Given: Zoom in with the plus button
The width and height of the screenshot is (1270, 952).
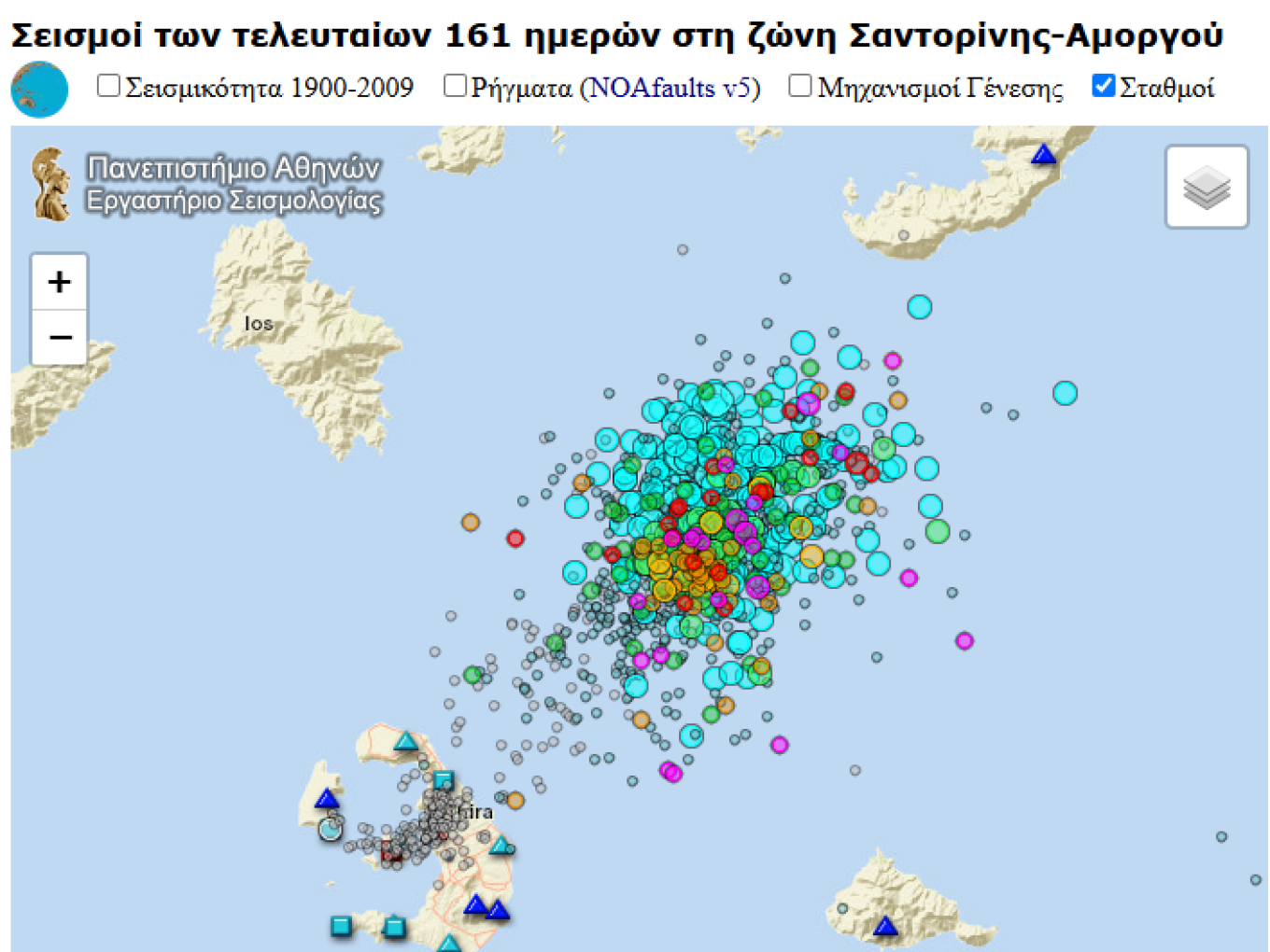Looking at the screenshot, I should (60, 282).
